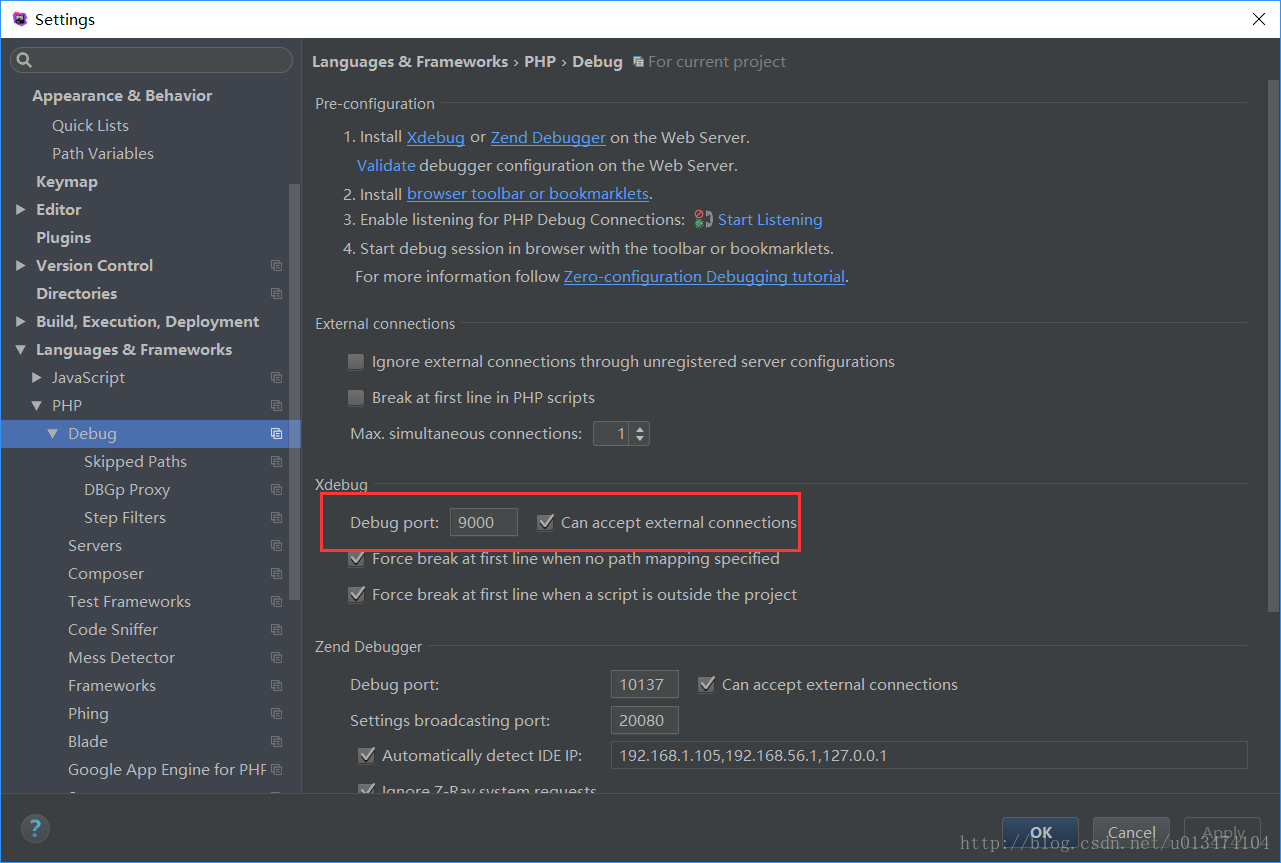Viewport: 1281px width, 863px height.
Task: Click project-level icon beside PHP row
Action: 276,406
